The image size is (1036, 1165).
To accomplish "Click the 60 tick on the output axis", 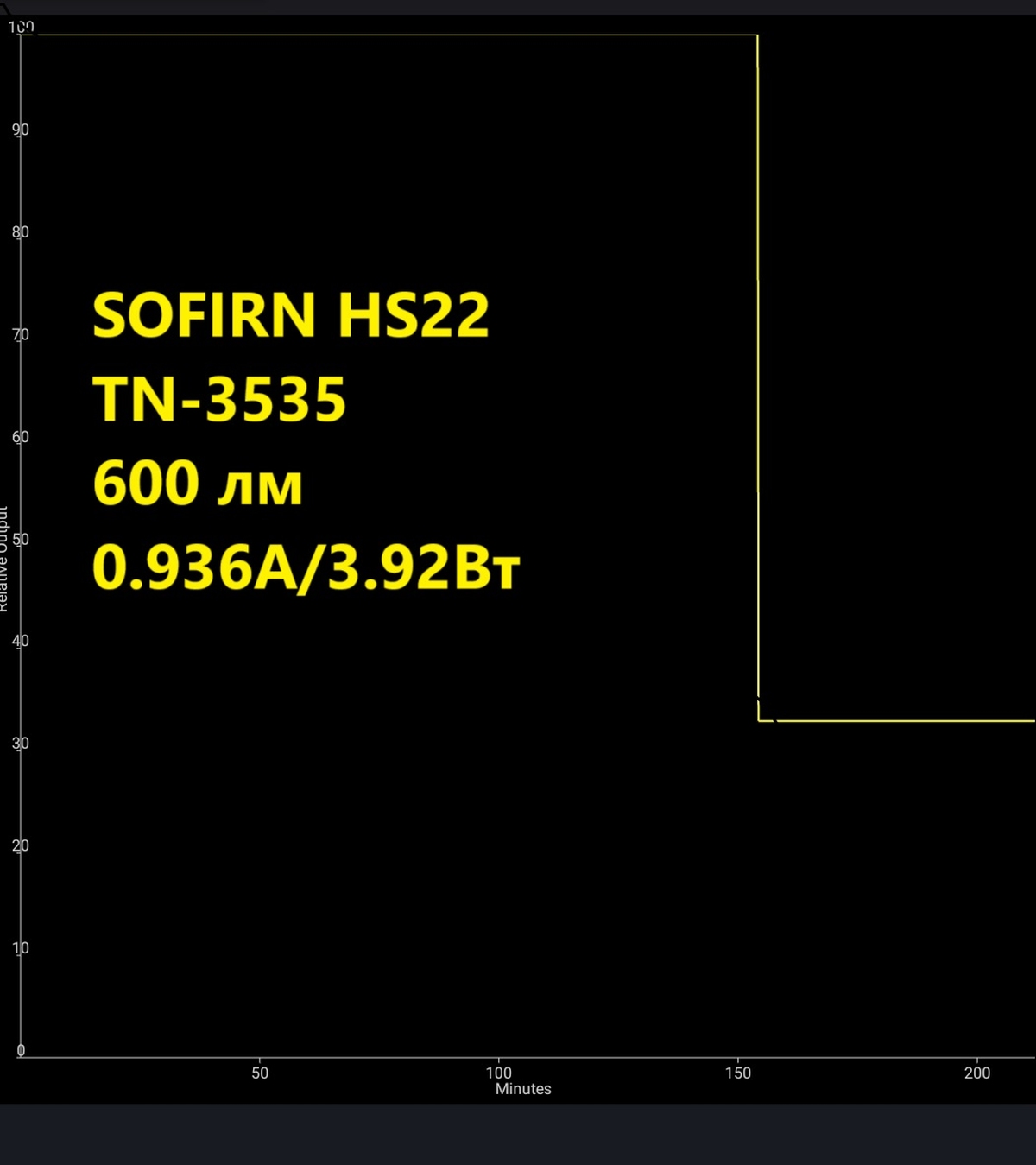I will point(21,436).
